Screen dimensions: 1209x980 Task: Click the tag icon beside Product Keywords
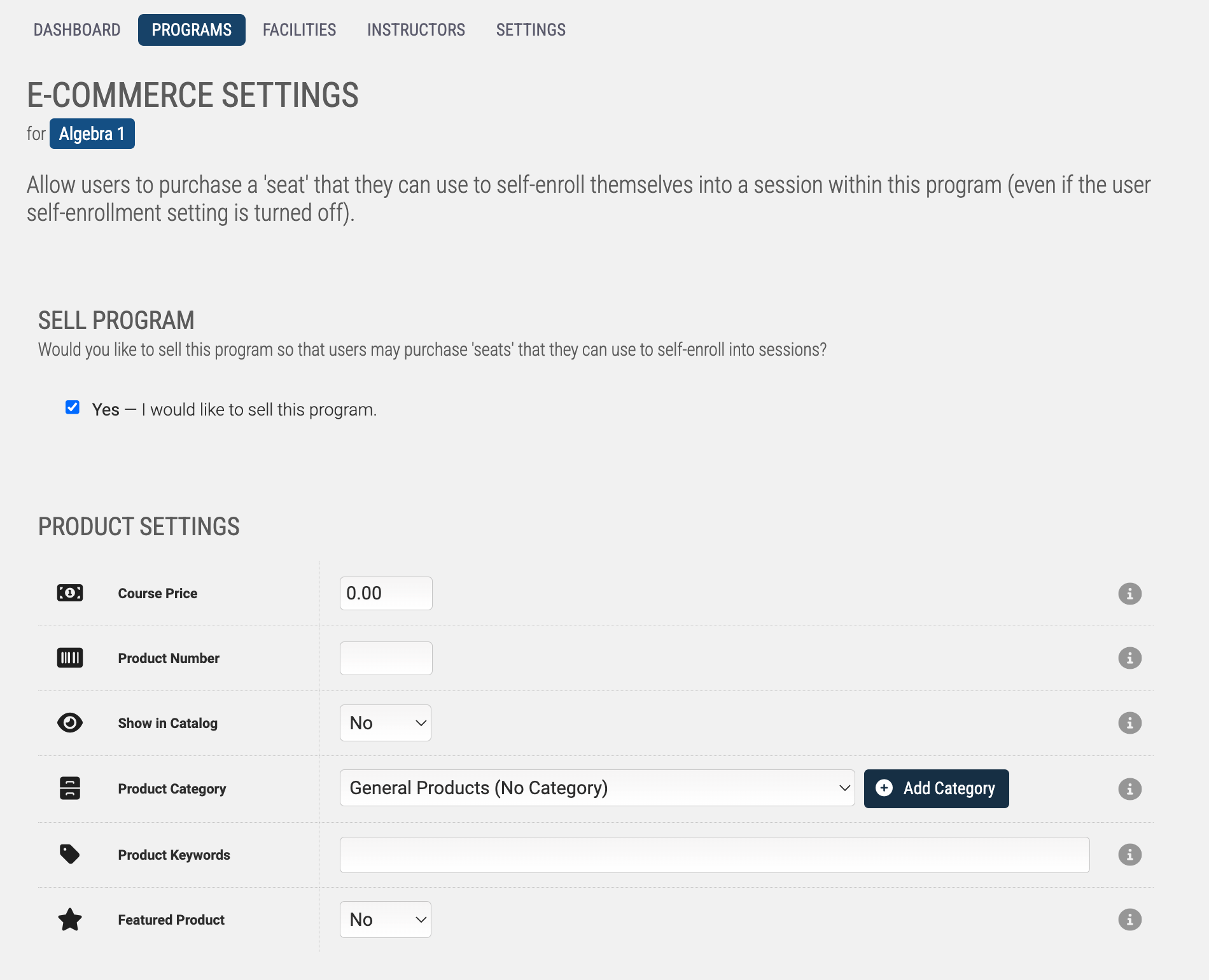click(70, 854)
